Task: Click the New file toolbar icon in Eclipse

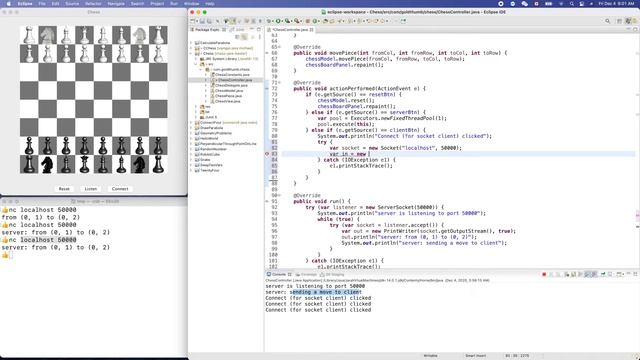Action: click(193, 21)
